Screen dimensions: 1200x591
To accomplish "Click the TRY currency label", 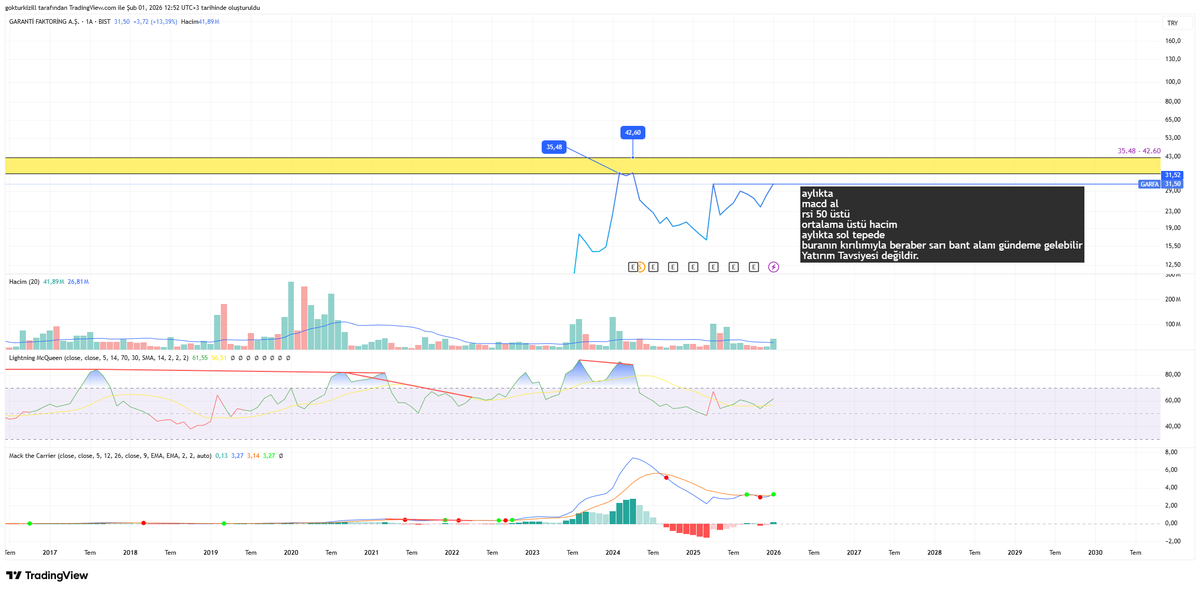I will coord(1172,22).
